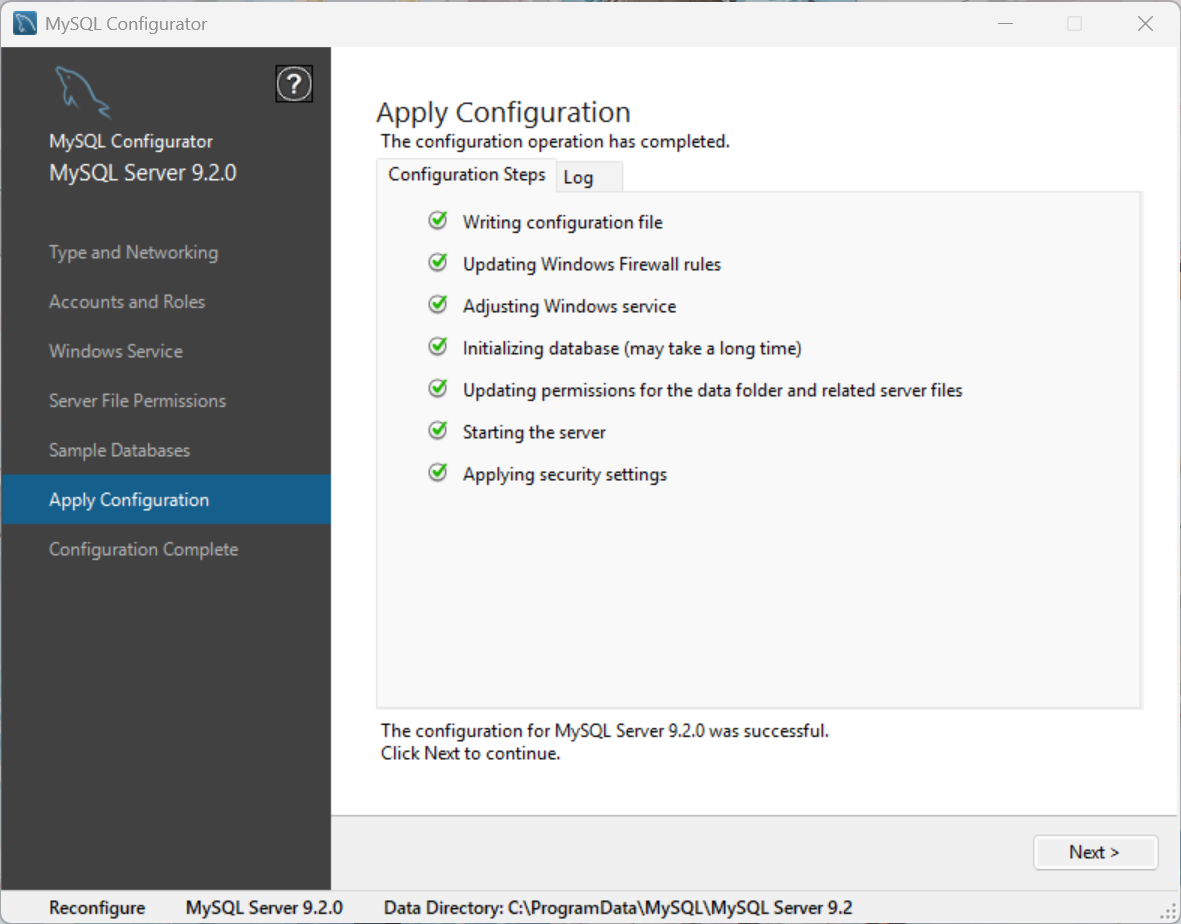Click the disabled maximize window button
The image size is (1181, 924).
(1075, 23)
